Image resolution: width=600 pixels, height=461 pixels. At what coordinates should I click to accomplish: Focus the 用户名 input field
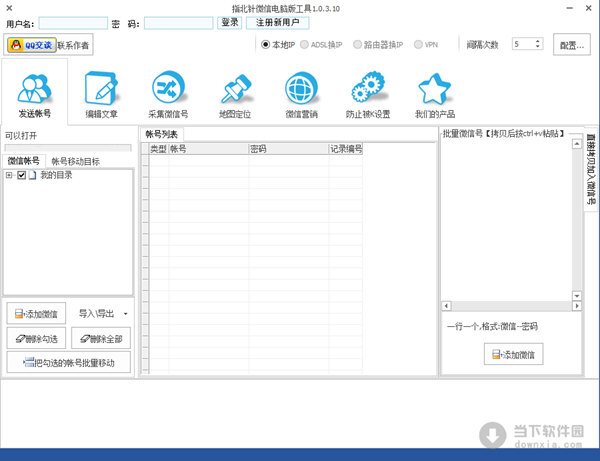point(73,23)
